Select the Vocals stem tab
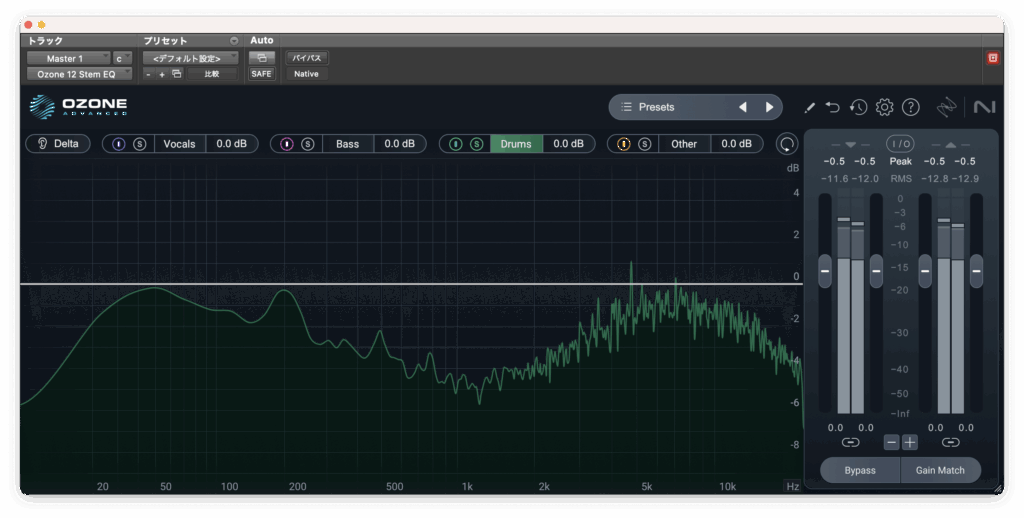Viewport: 1024px width, 518px height. tap(179, 144)
